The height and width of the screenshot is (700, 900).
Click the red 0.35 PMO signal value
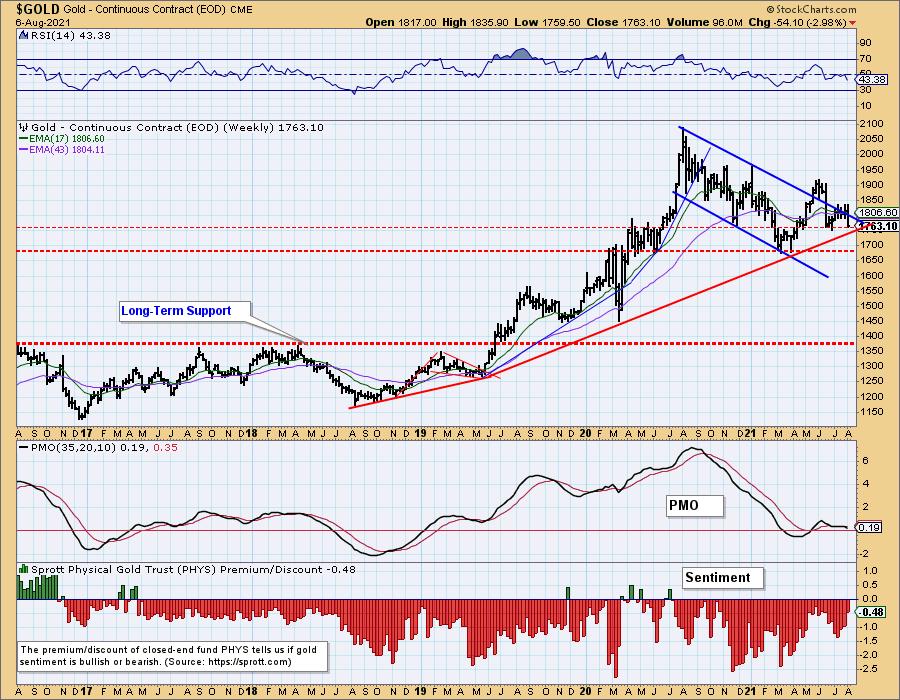[x=166, y=448]
